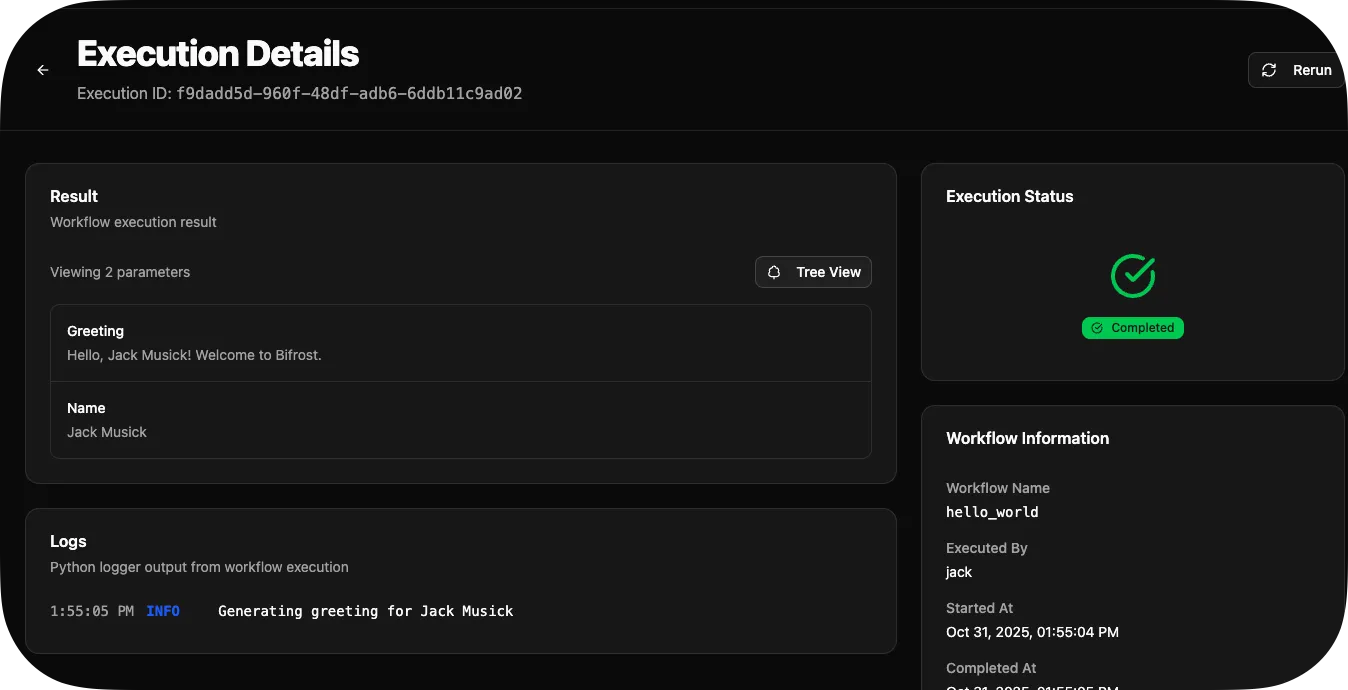Click the Executed By value jack

pos(959,572)
